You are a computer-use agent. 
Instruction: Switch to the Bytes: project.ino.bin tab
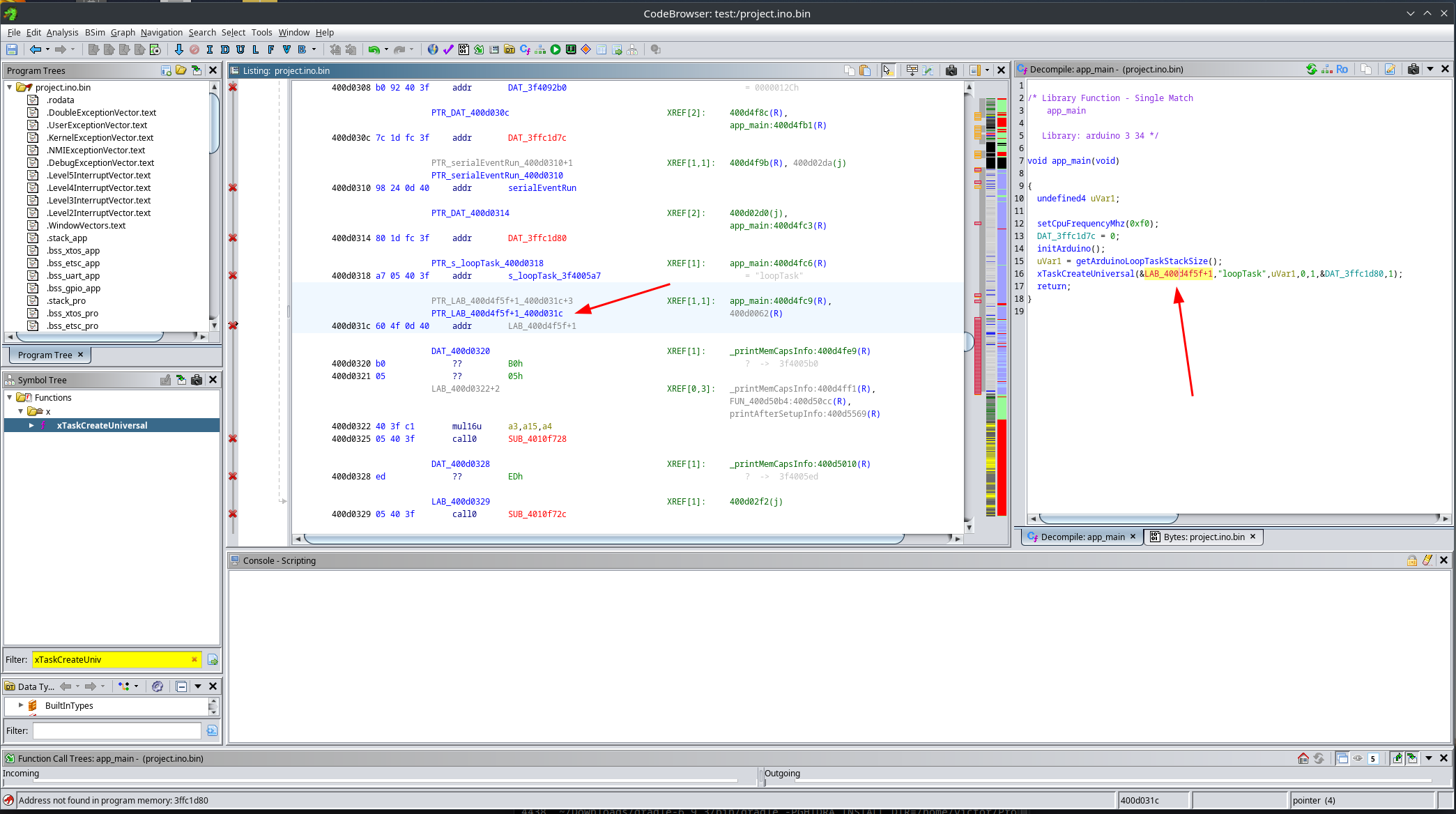coord(1204,537)
